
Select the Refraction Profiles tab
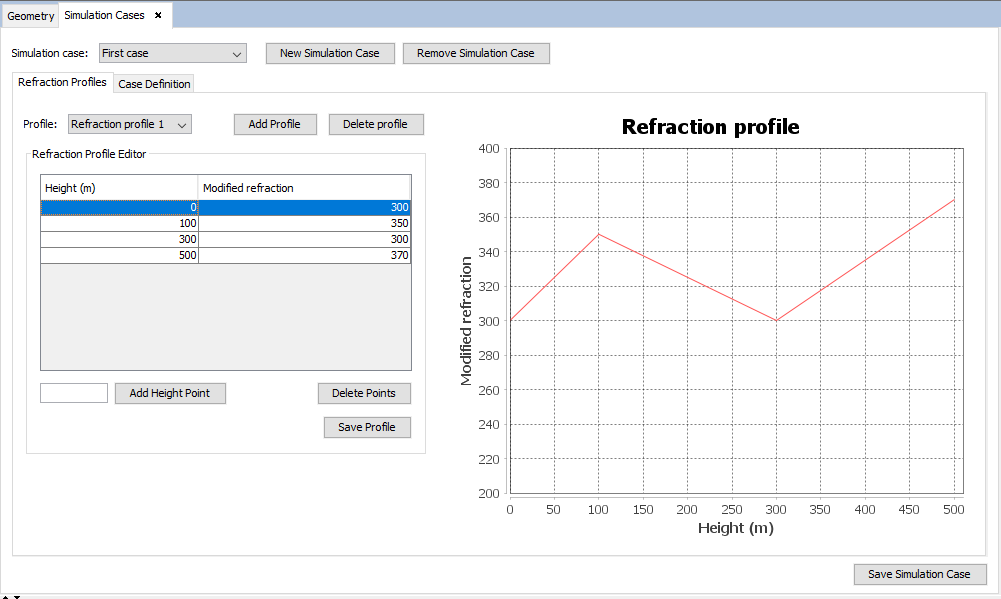[62, 83]
